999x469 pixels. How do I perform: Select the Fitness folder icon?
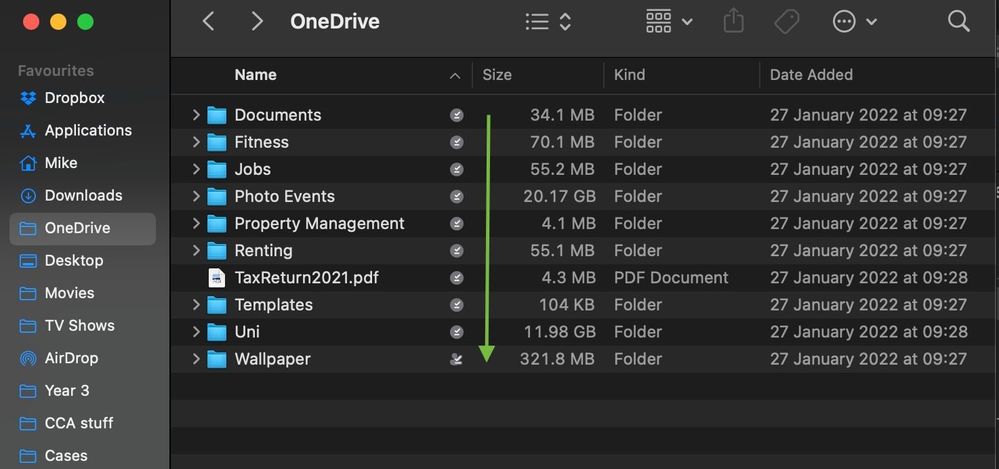pos(217,142)
